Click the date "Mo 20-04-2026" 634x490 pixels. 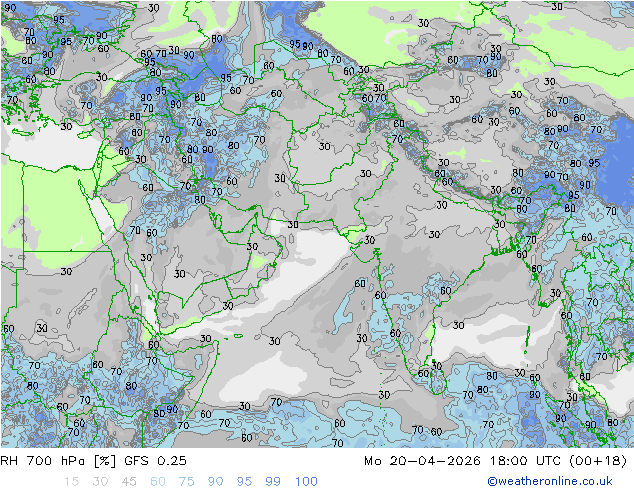click(x=422, y=461)
